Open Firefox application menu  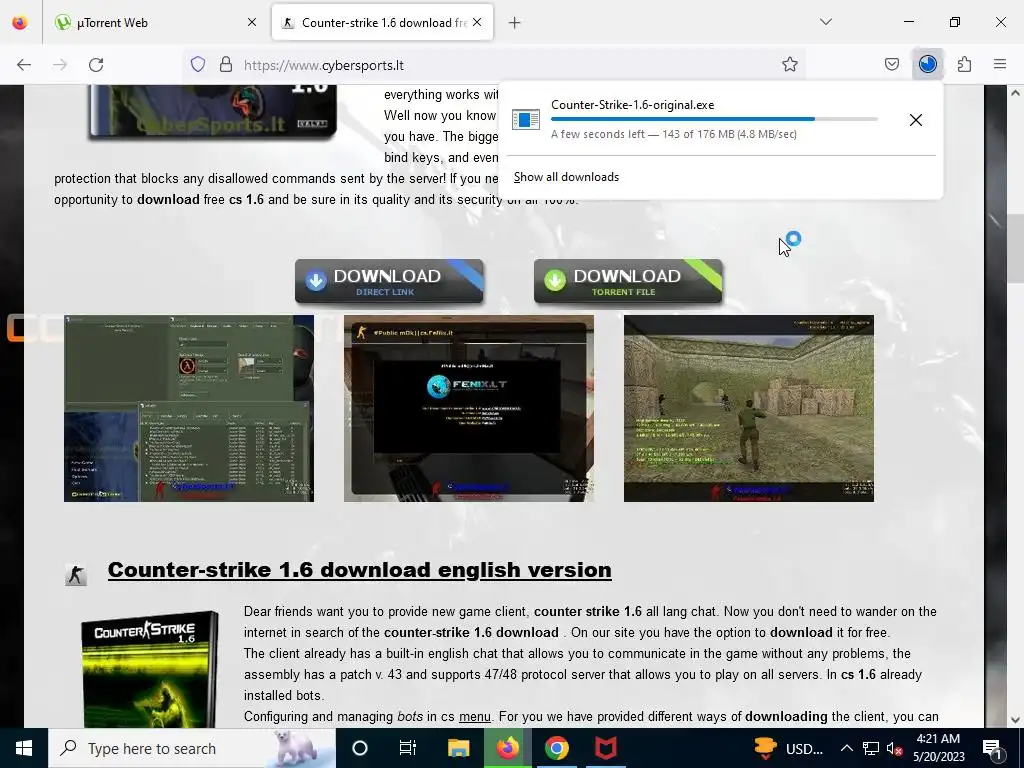(x=1000, y=65)
